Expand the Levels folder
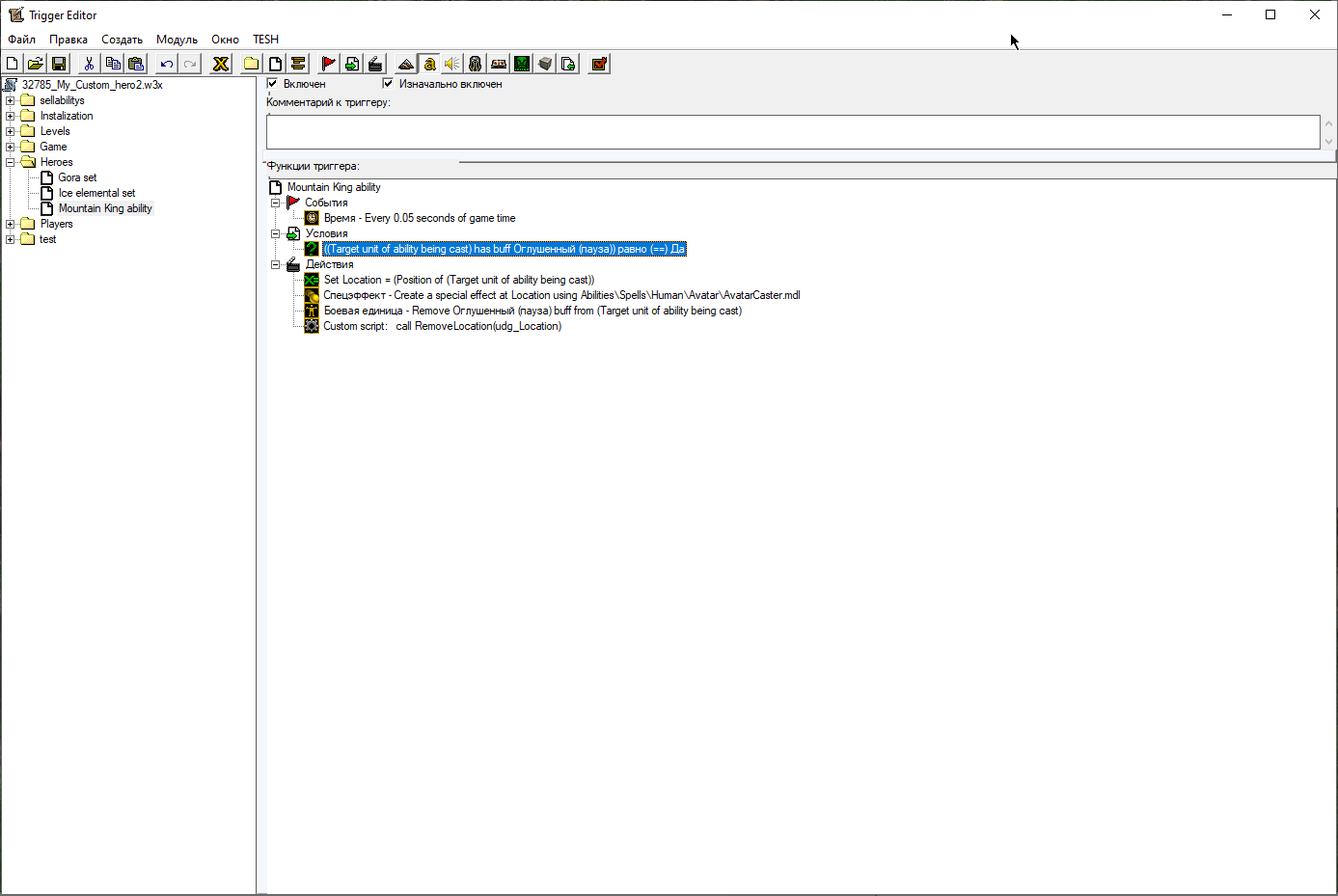Image resolution: width=1338 pixels, height=896 pixels. 10,131
